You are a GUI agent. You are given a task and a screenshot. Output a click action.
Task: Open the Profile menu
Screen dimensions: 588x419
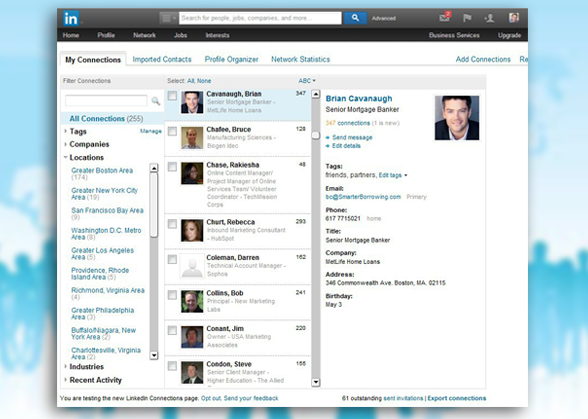coord(106,35)
